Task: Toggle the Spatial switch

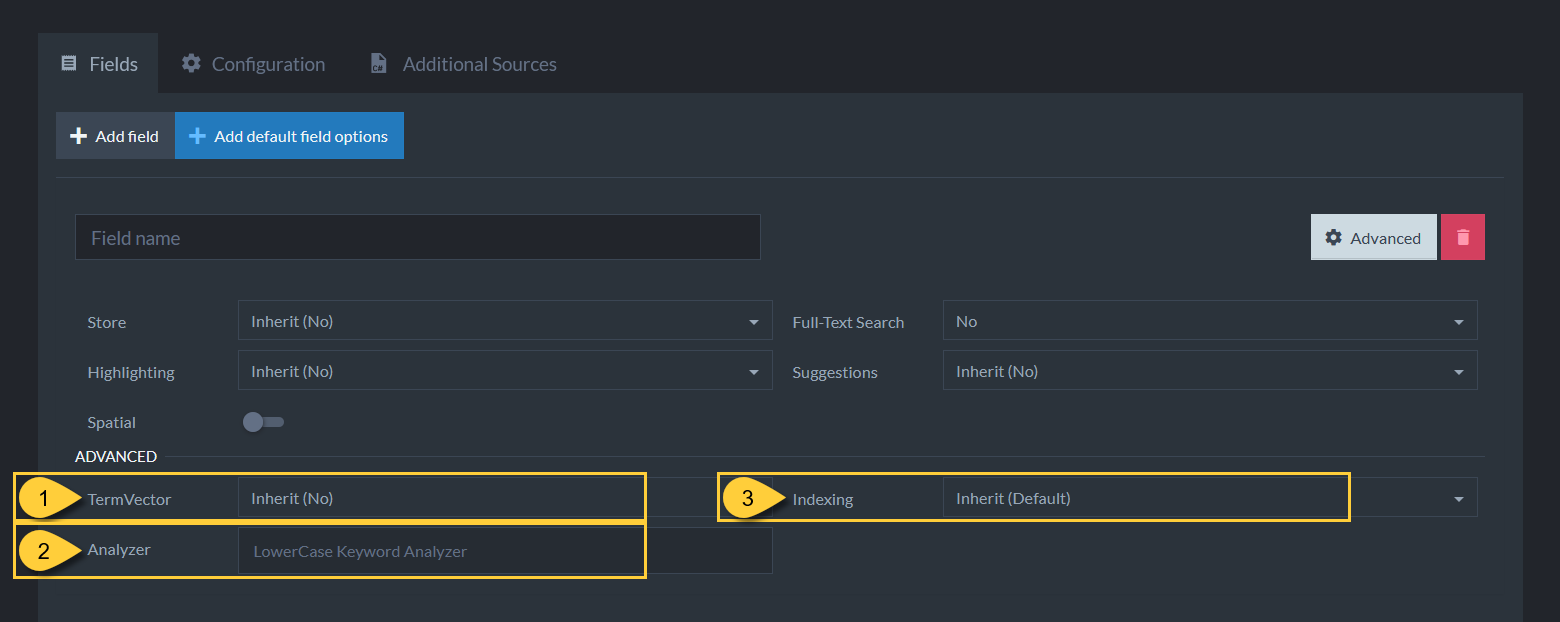Action: tap(264, 422)
